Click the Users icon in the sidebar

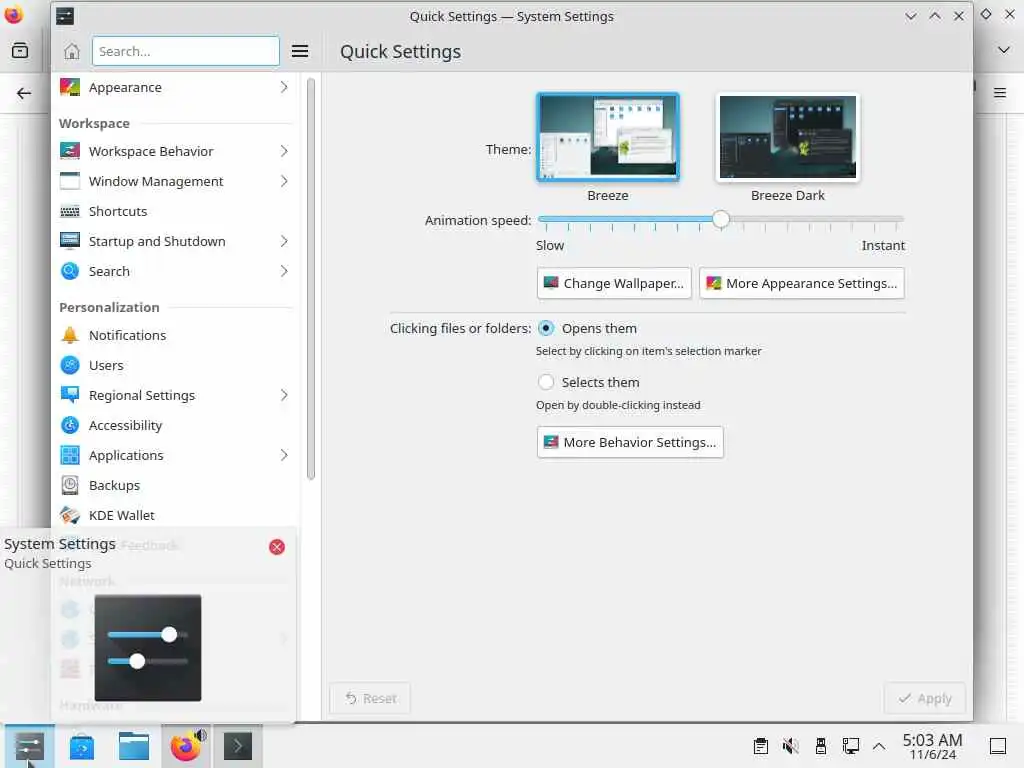(70, 365)
